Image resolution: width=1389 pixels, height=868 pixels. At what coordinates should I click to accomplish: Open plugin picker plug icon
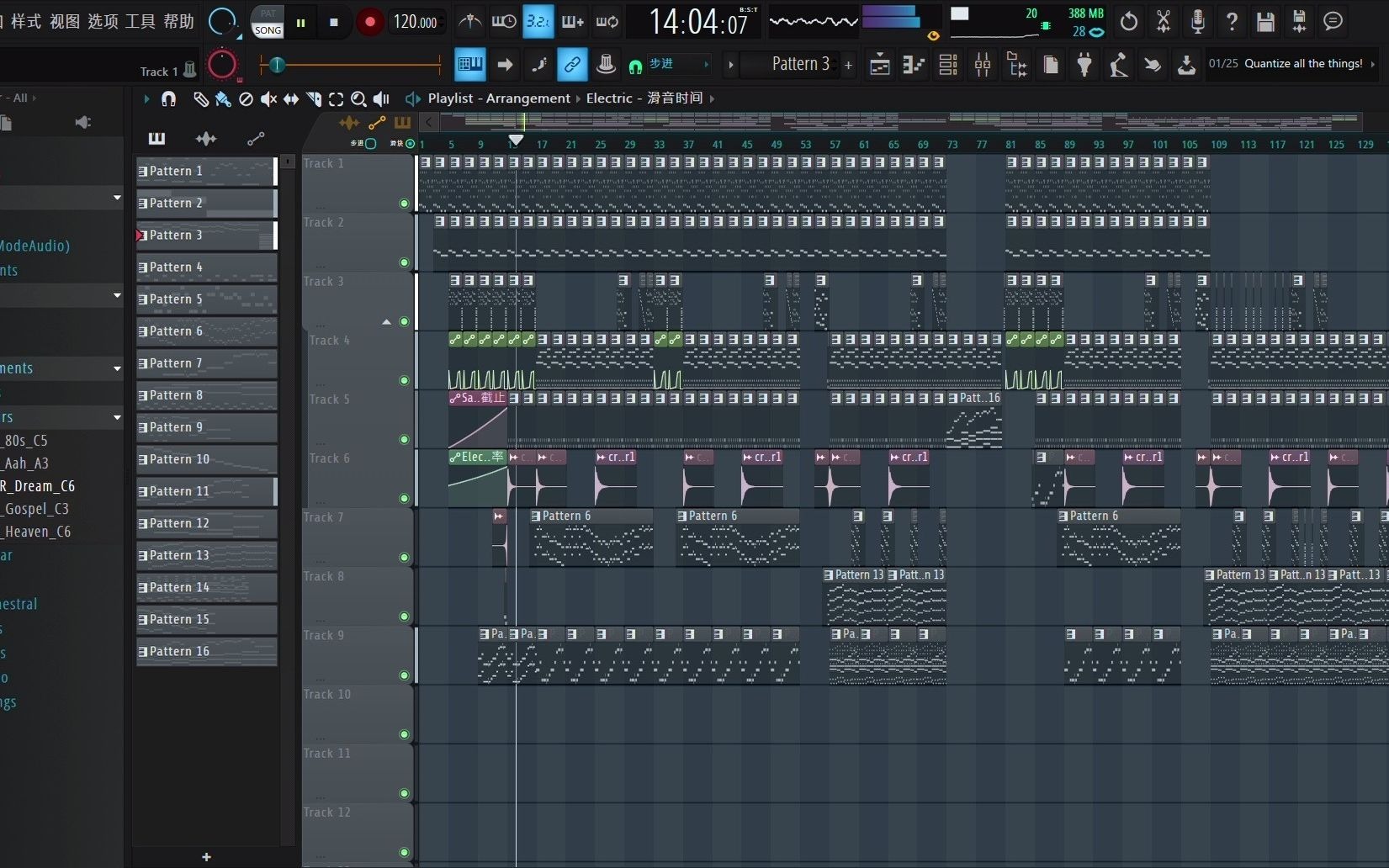click(1084, 65)
